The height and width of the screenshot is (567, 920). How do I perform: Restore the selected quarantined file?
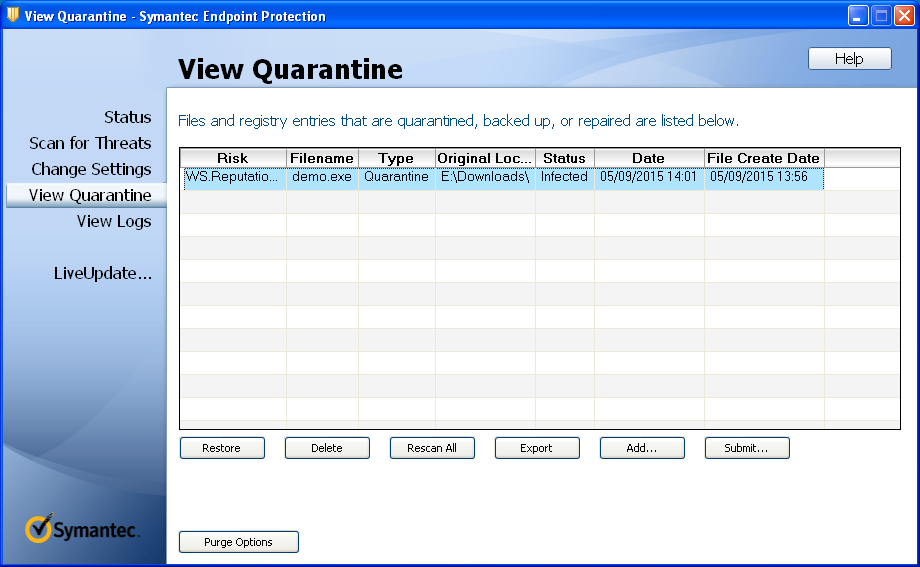click(222, 448)
